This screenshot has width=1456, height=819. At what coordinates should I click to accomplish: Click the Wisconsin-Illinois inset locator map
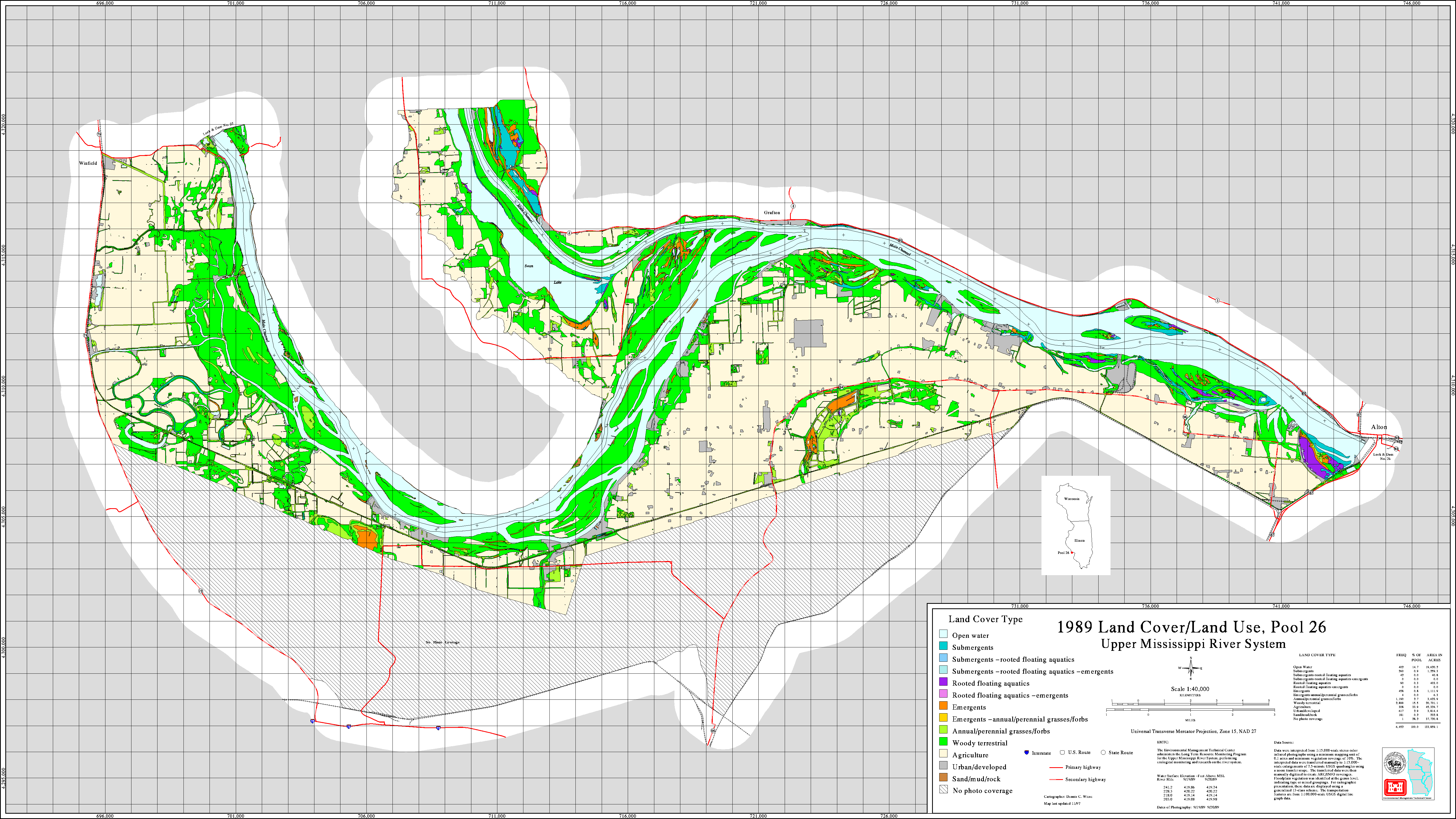pyautogui.click(x=1076, y=525)
